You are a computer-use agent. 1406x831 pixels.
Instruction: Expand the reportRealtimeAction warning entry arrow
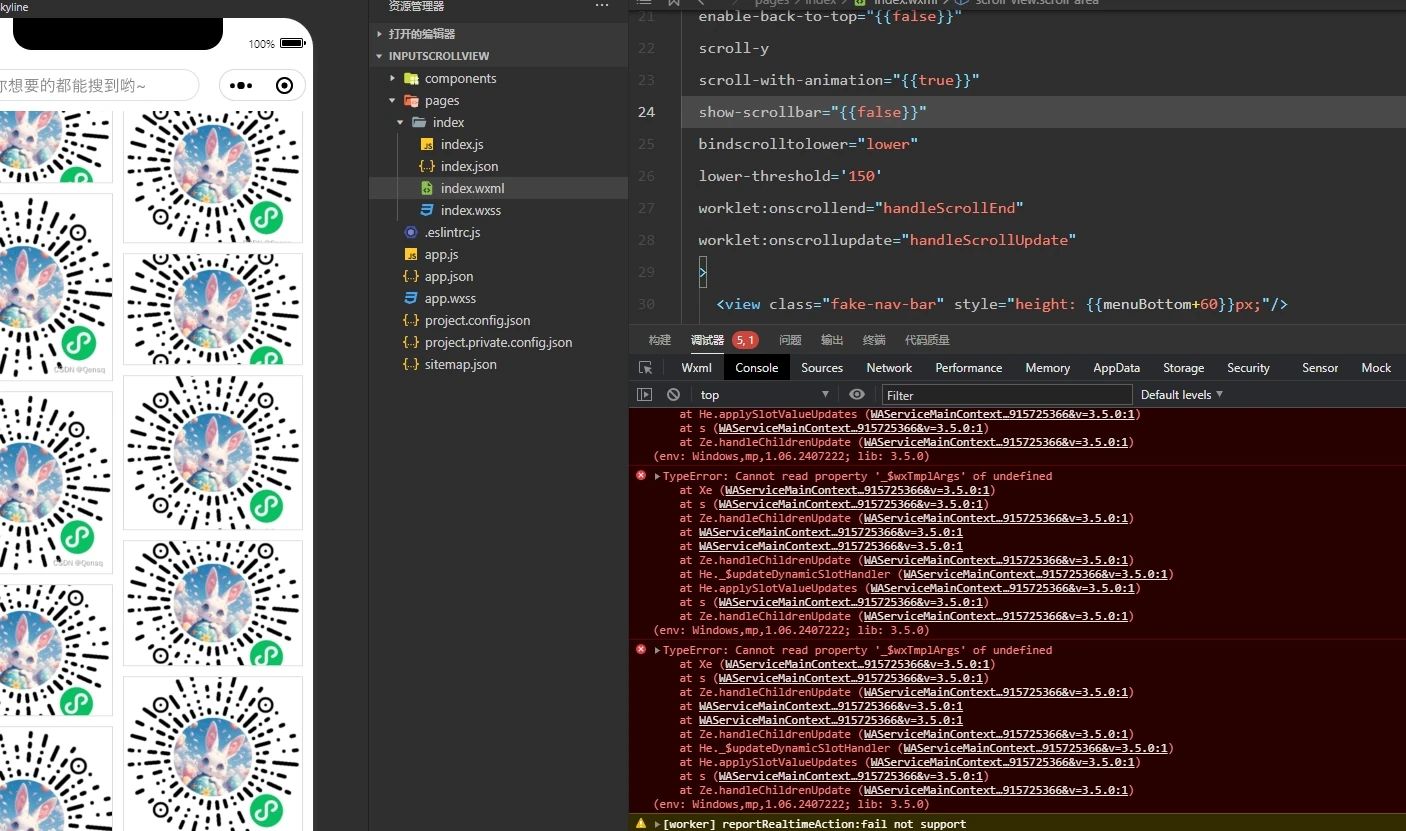(x=657, y=824)
